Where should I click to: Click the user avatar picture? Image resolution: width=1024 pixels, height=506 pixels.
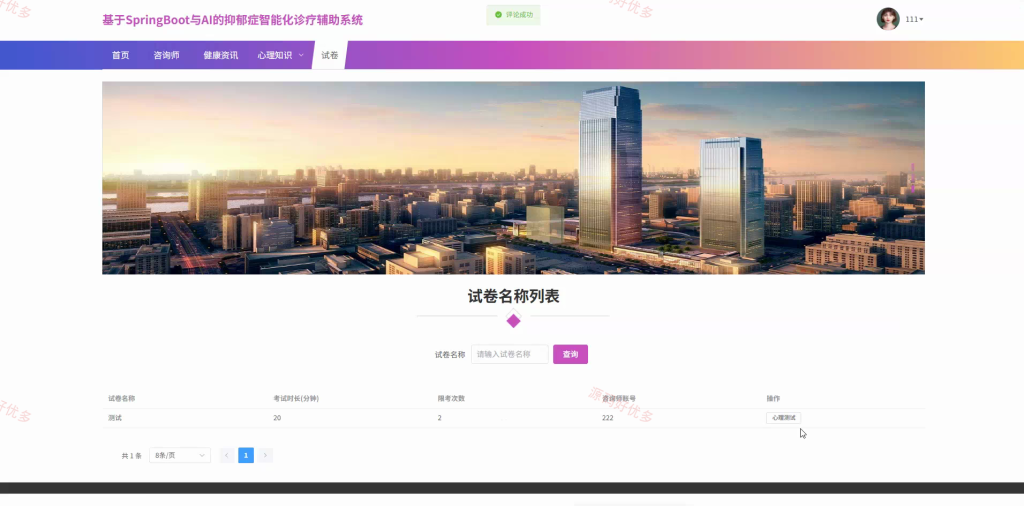pyautogui.click(x=888, y=19)
